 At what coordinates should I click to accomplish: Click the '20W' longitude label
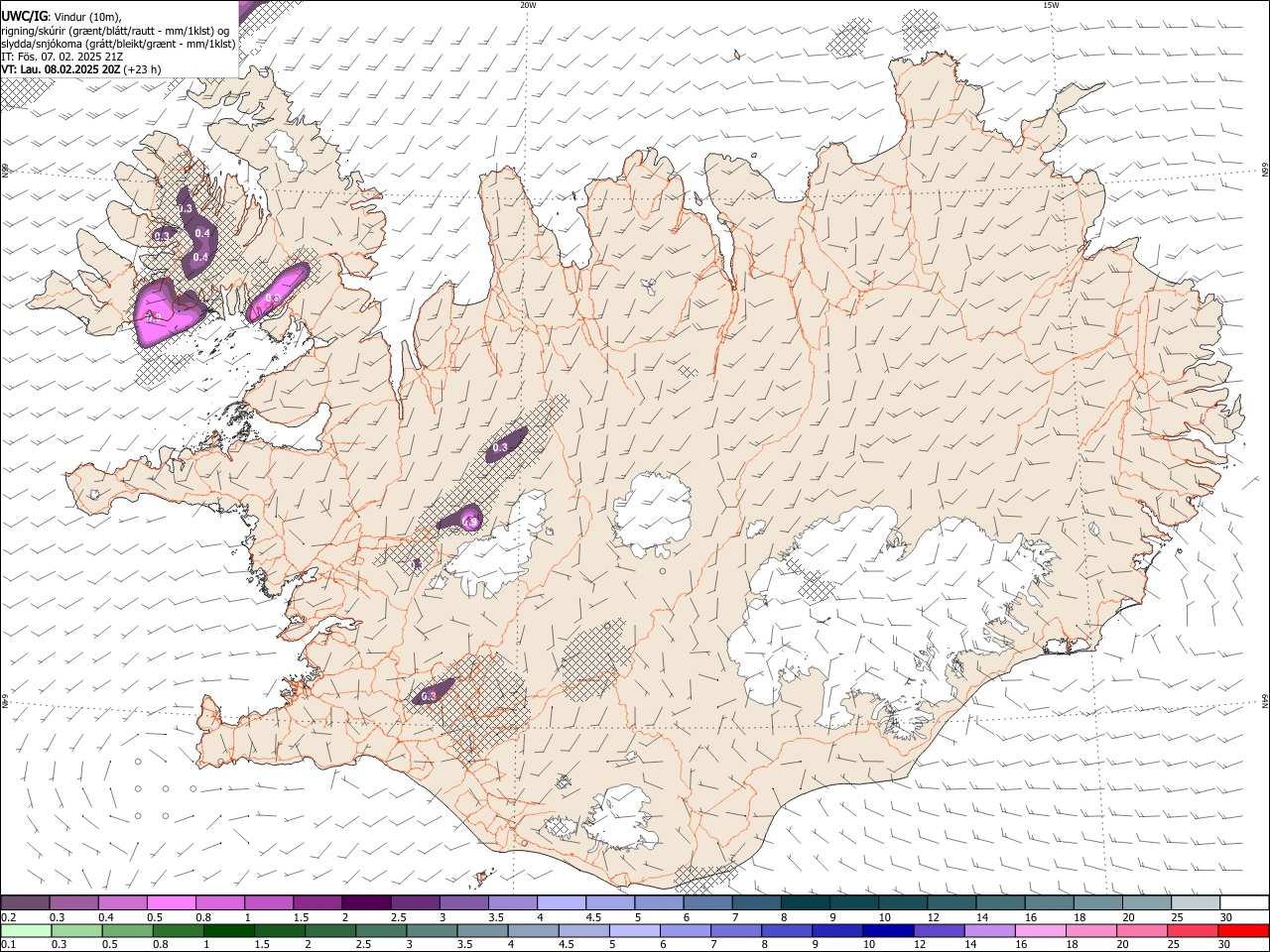(x=528, y=5)
